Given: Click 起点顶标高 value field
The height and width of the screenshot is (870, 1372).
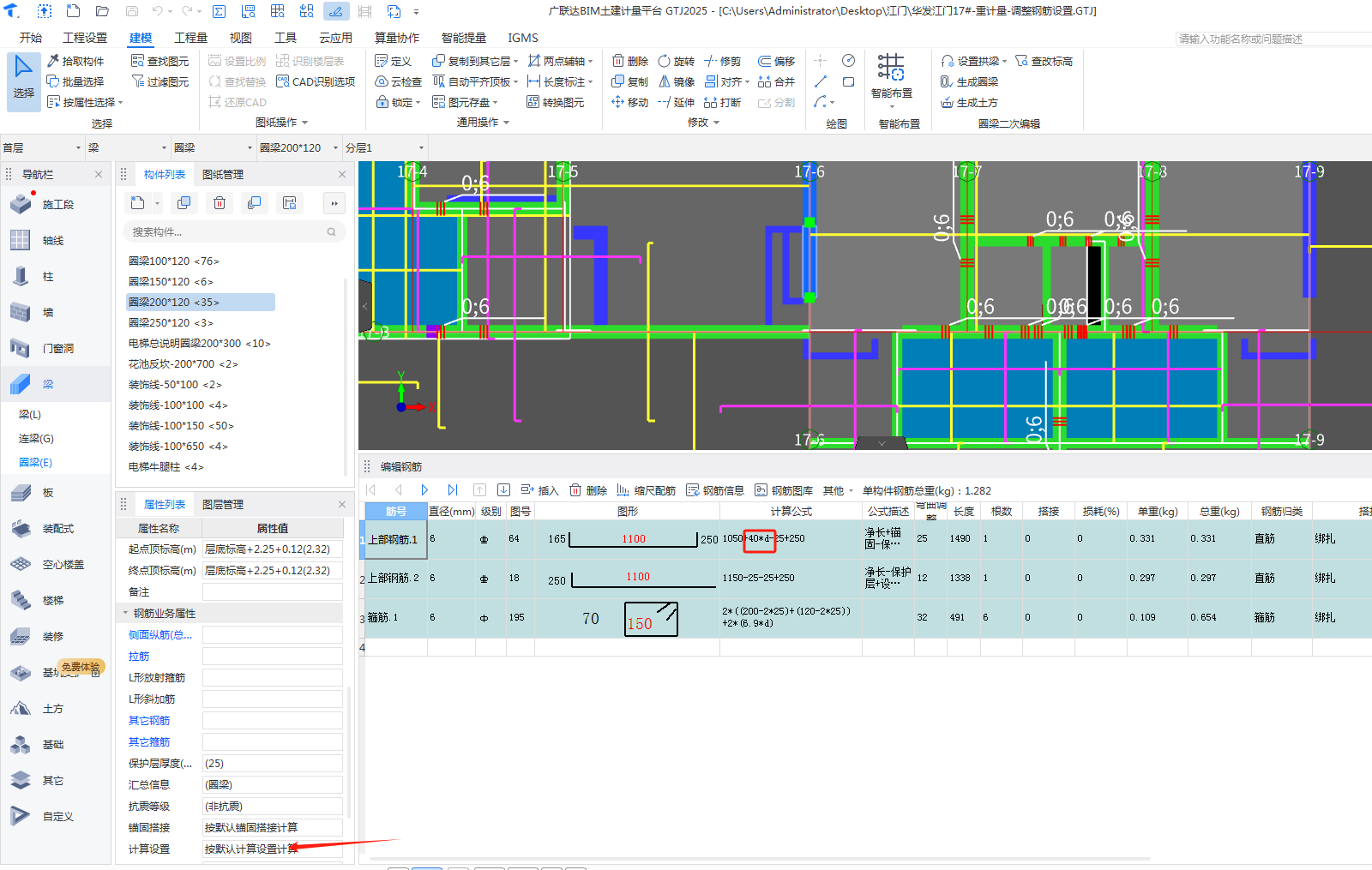Looking at the screenshot, I should [x=272, y=549].
